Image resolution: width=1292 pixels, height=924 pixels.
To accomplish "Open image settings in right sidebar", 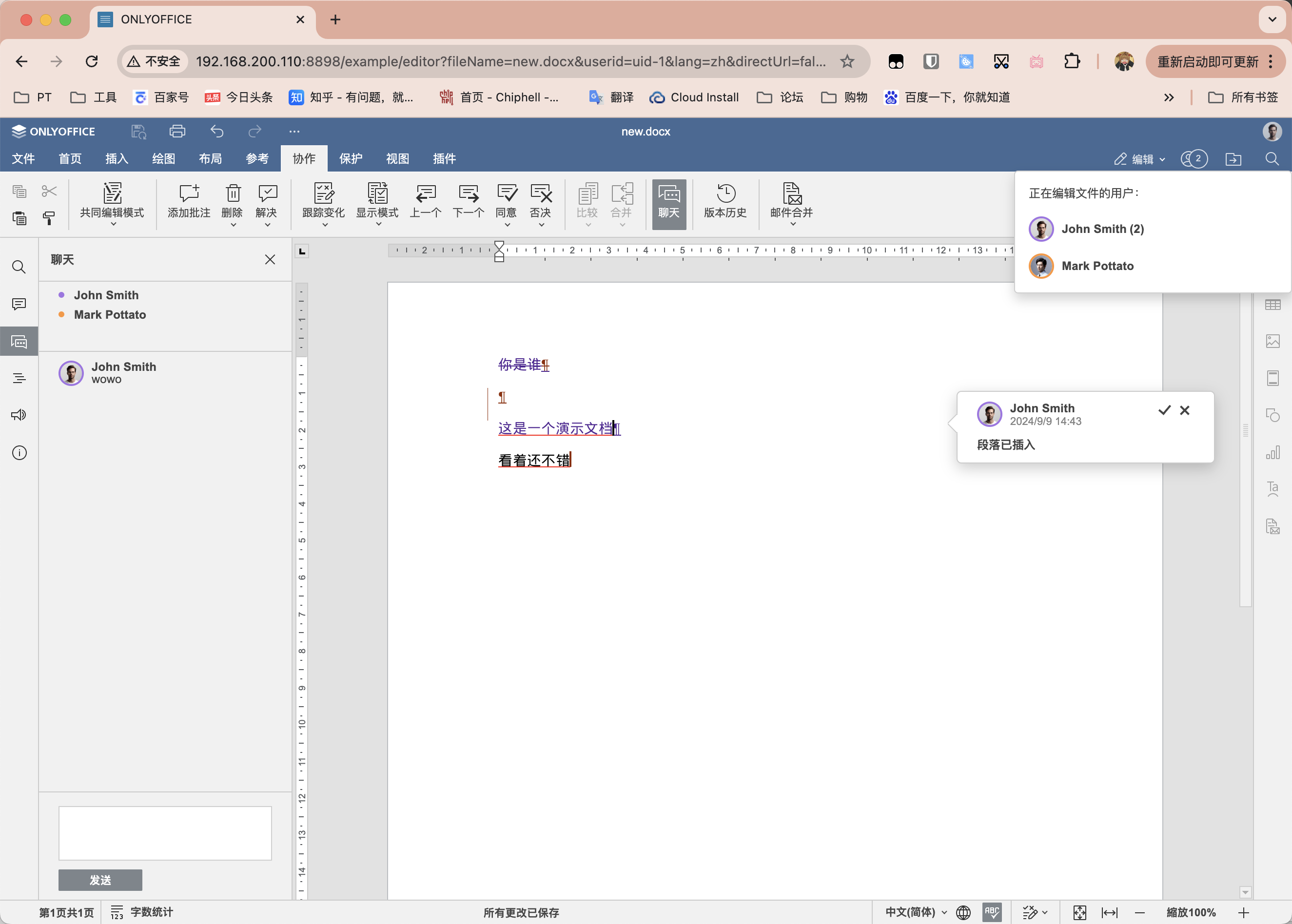I will point(1272,341).
